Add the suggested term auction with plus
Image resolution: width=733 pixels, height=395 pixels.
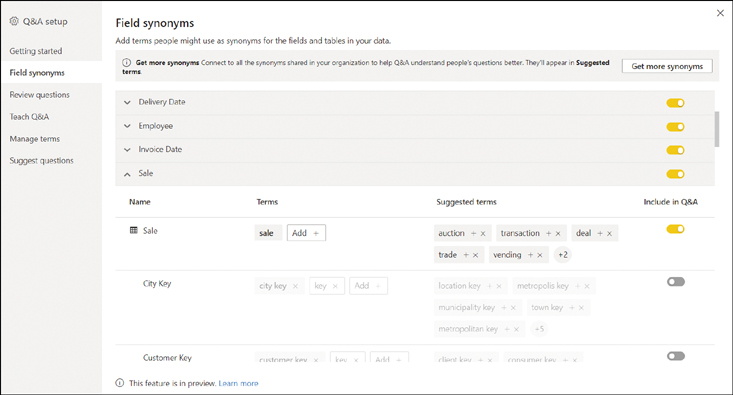click(x=474, y=233)
